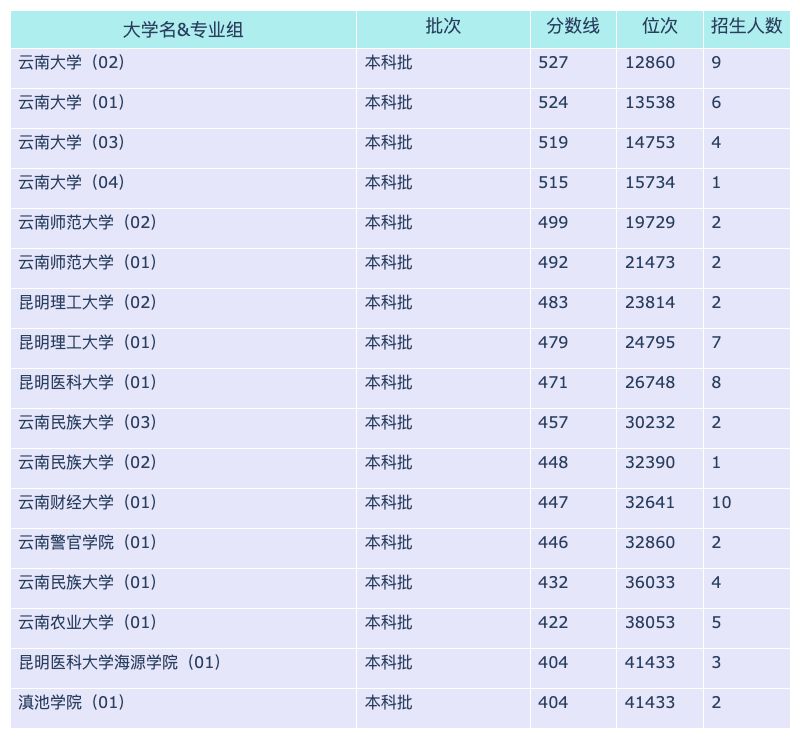Viewport: 800px width, 740px height.
Task: Click rank value 23814
Action: pyautogui.click(x=650, y=302)
